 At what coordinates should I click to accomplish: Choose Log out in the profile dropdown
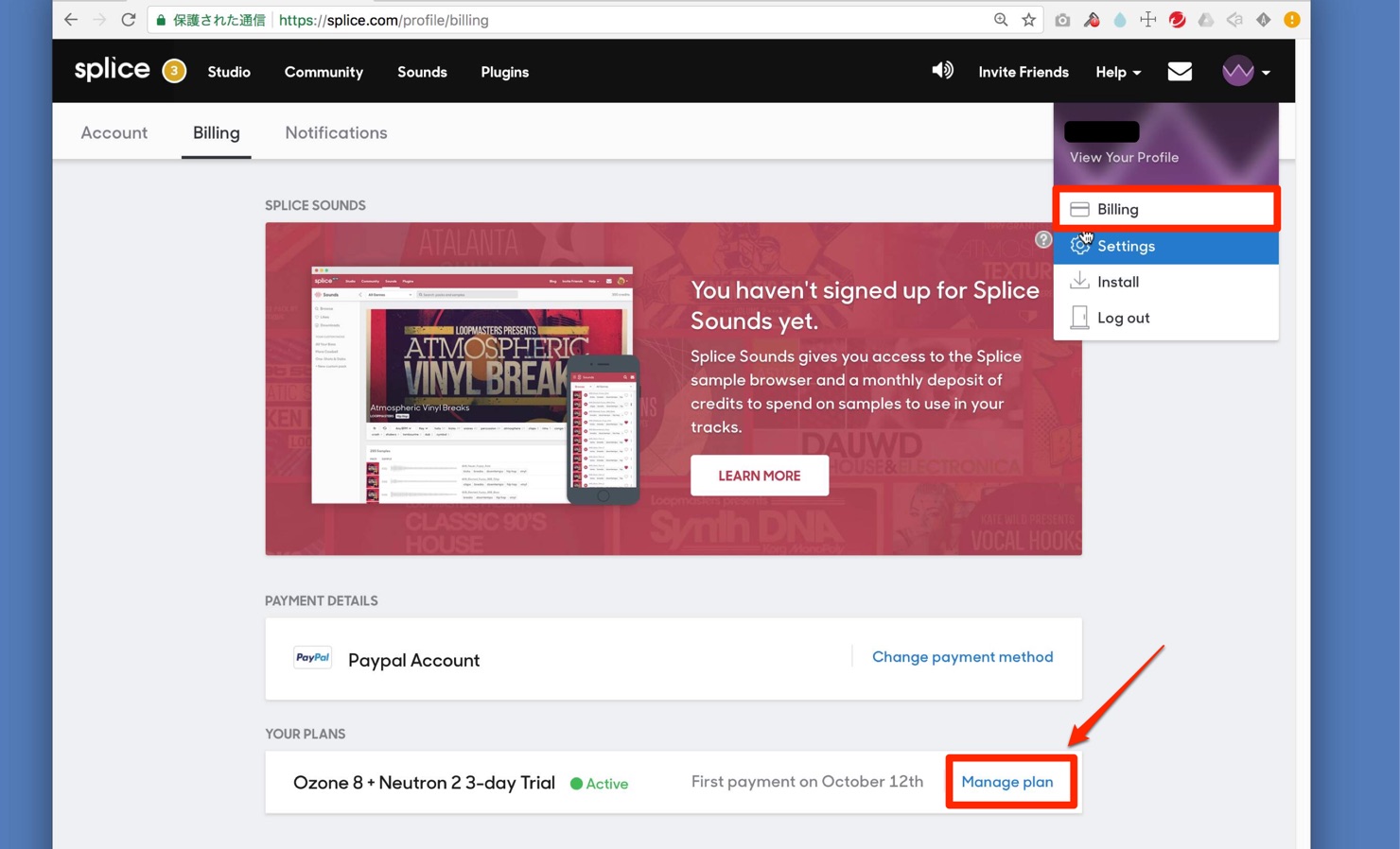1166,318
